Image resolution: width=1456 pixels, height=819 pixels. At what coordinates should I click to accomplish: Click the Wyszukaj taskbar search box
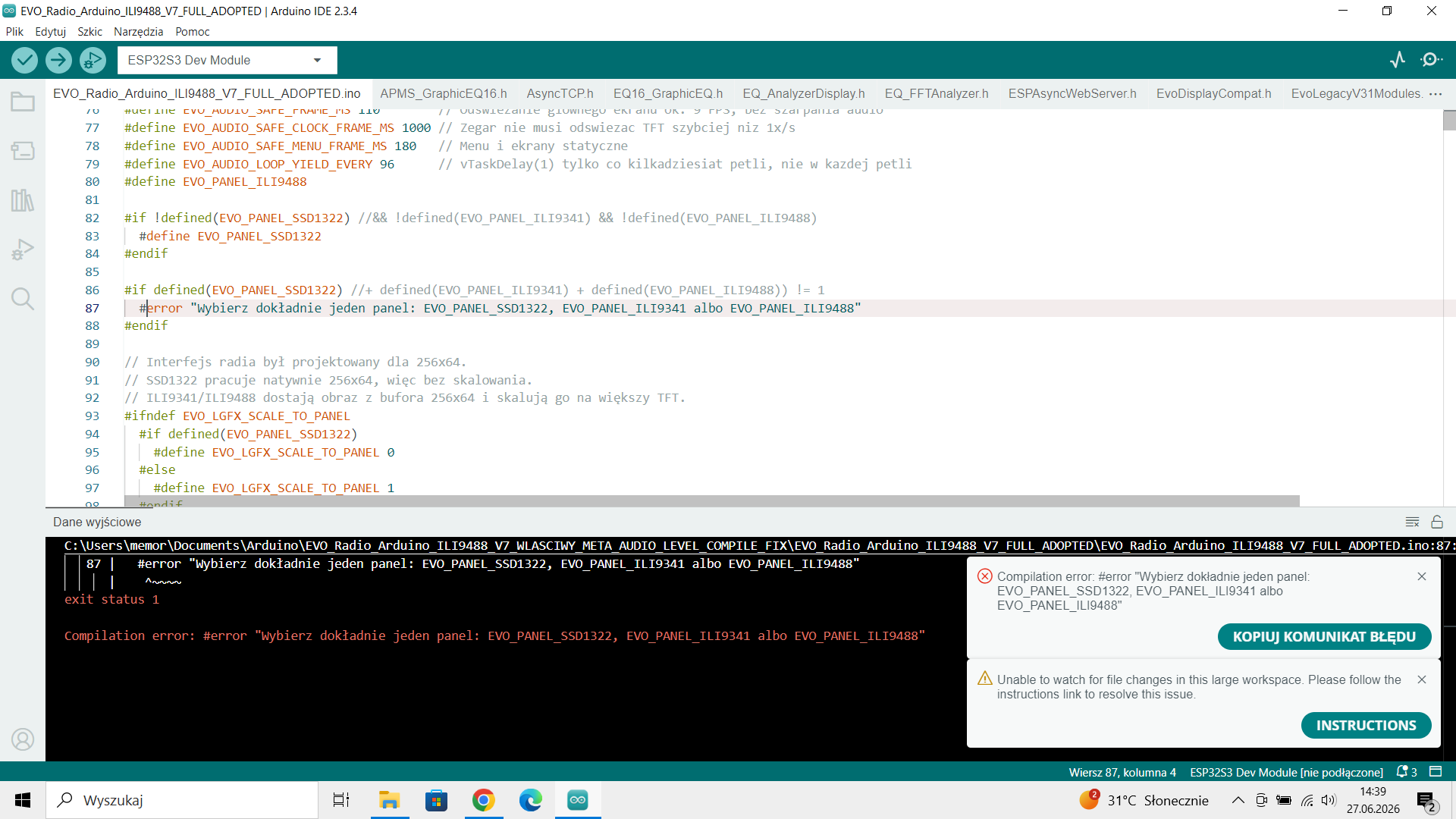click(182, 800)
